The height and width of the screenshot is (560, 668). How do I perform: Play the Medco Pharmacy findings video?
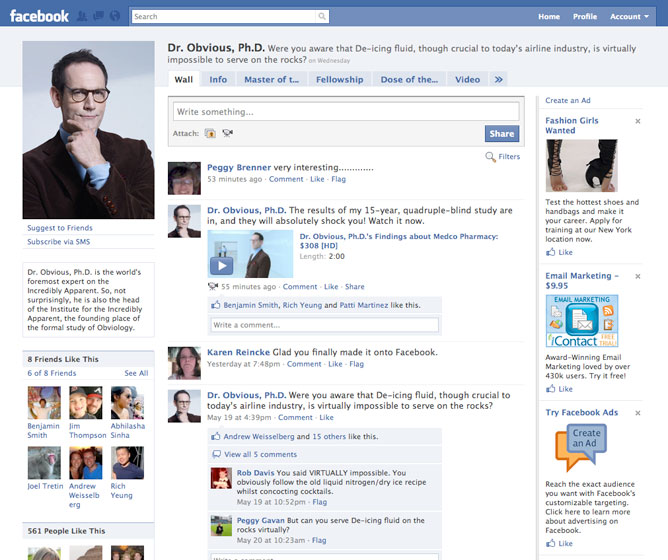click(x=221, y=266)
